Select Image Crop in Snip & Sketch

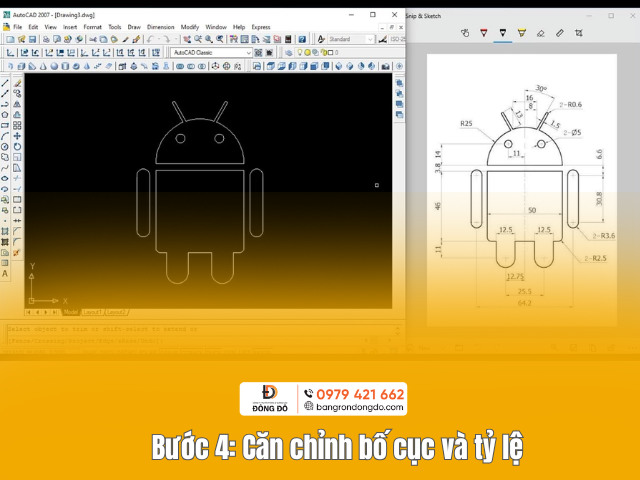578,33
